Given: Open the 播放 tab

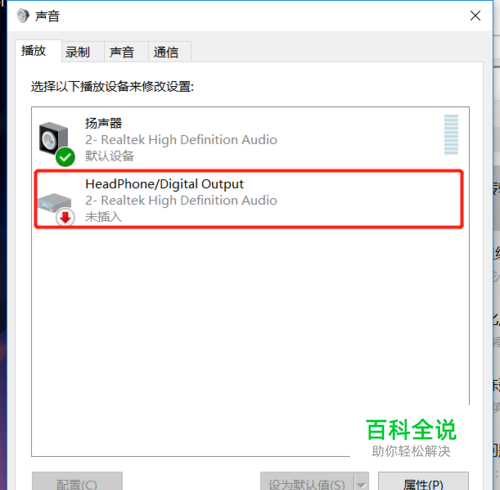Looking at the screenshot, I should click(x=34, y=51).
